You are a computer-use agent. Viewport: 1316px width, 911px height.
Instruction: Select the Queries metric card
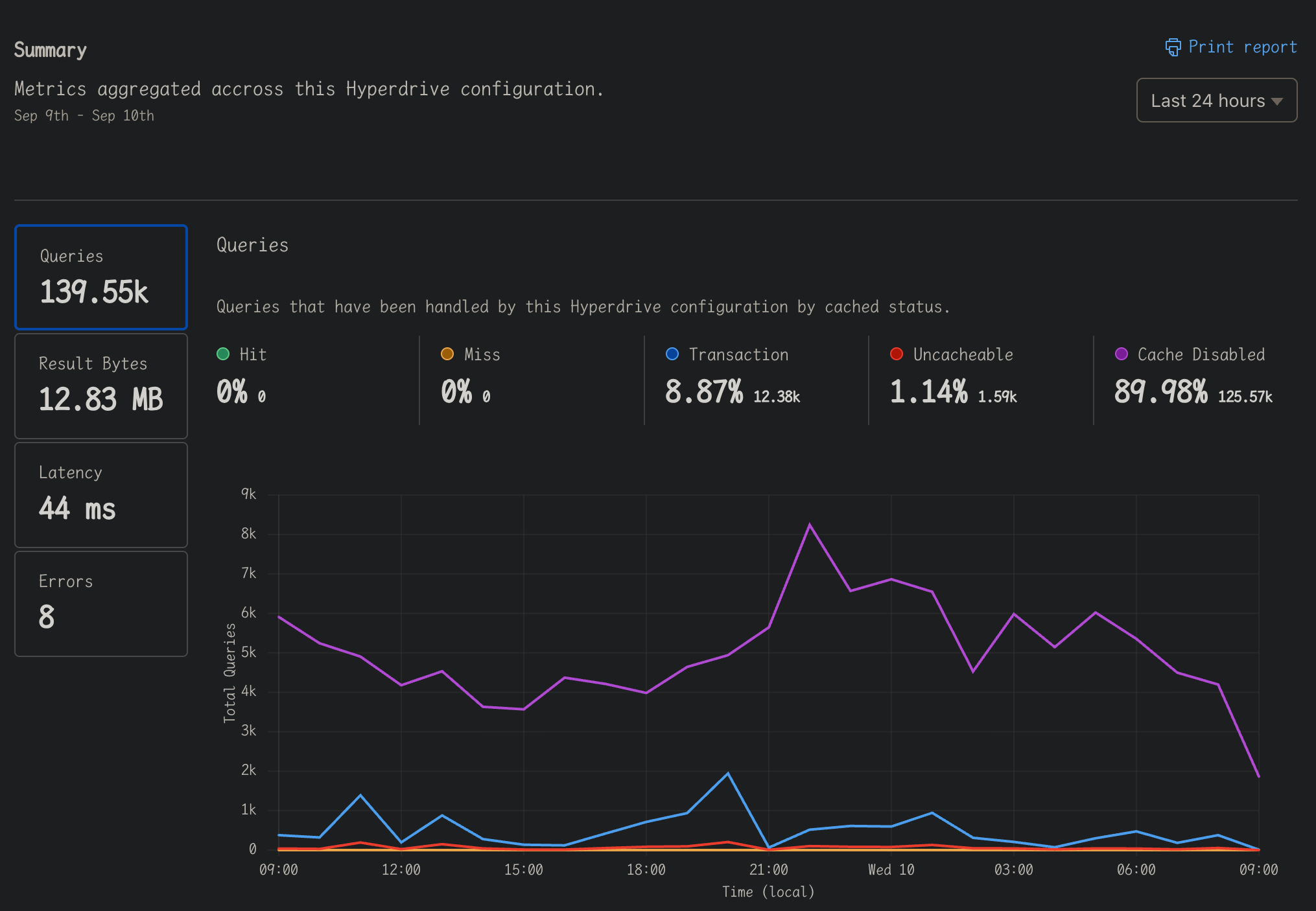(101, 277)
